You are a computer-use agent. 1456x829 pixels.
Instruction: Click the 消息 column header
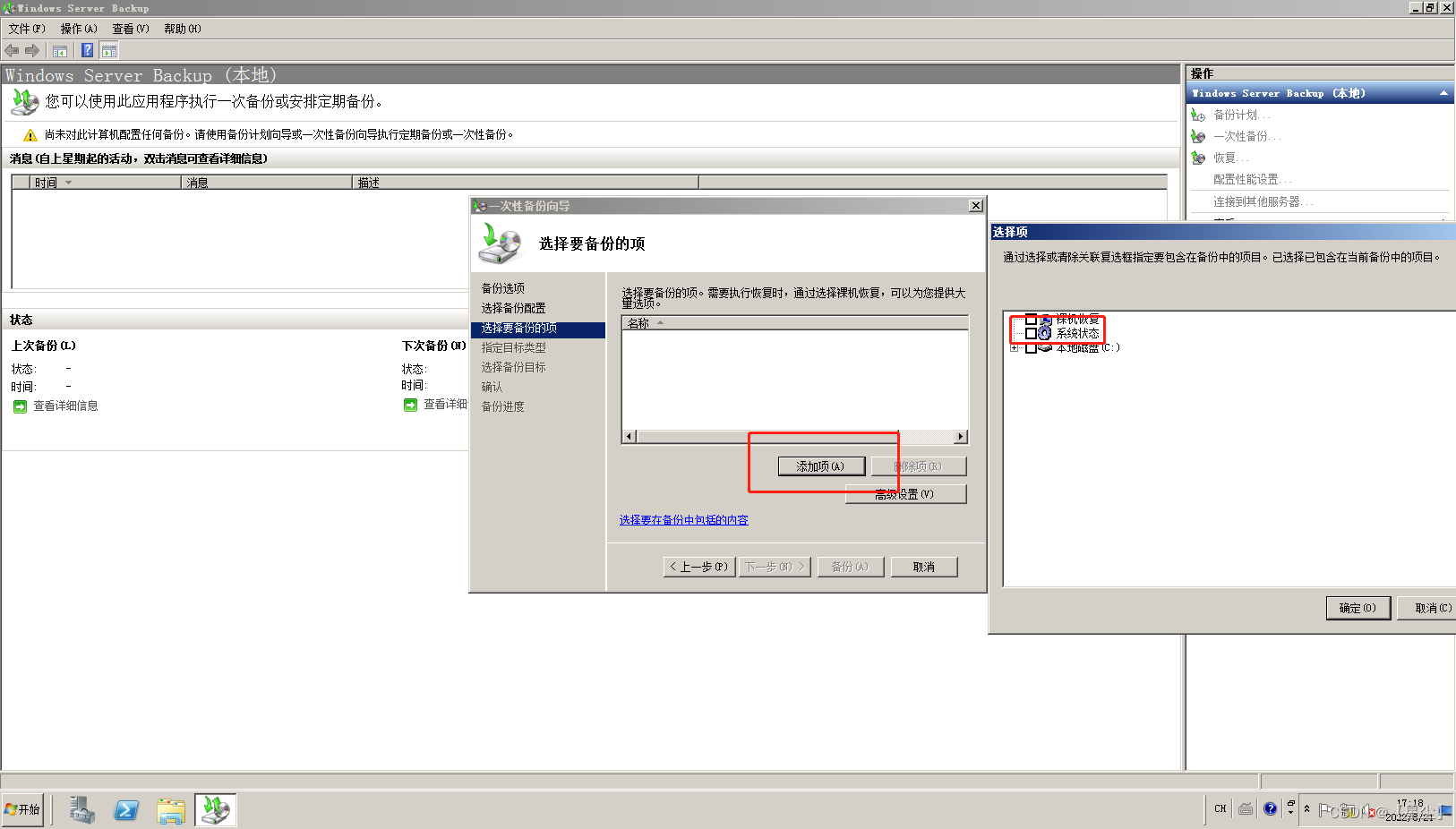tap(267, 183)
